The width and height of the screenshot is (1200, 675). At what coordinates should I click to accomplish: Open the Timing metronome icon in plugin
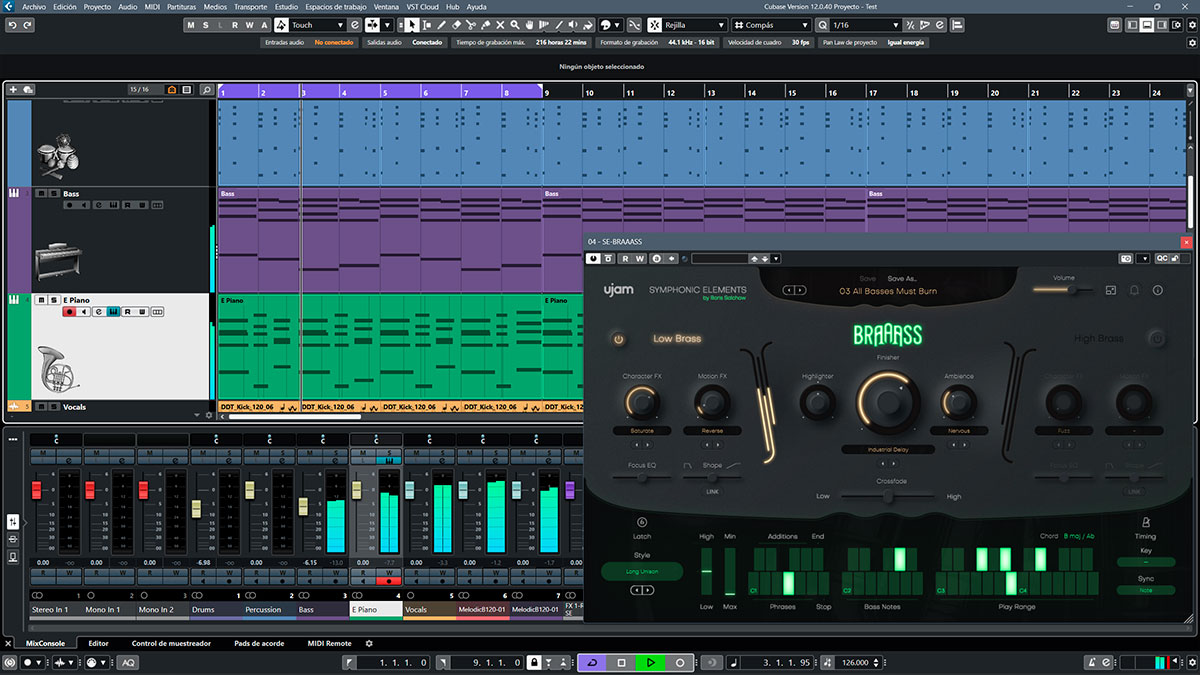click(x=1145, y=522)
